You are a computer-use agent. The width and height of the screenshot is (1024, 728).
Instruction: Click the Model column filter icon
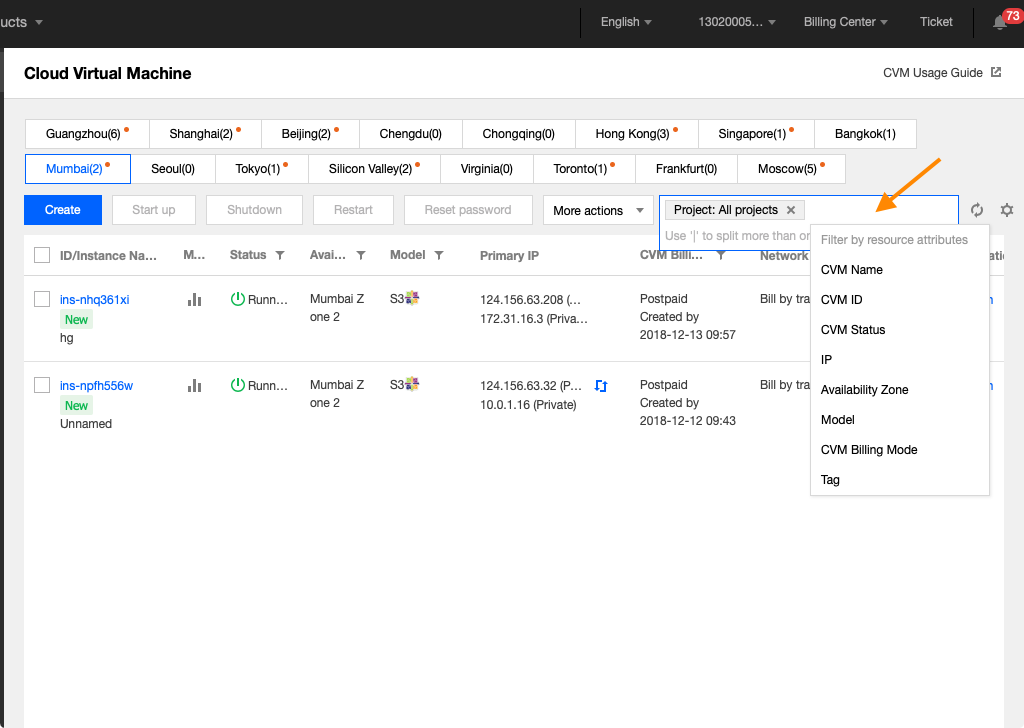(x=439, y=255)
